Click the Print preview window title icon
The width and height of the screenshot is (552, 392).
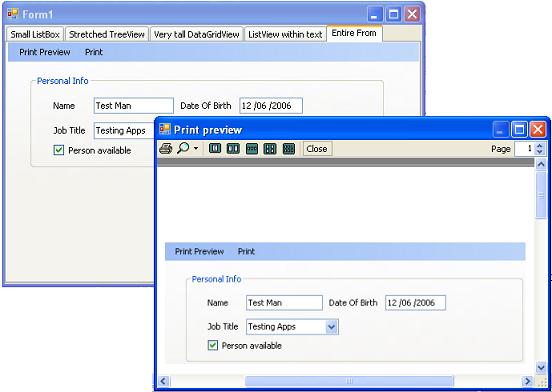[x=165, y=129]
